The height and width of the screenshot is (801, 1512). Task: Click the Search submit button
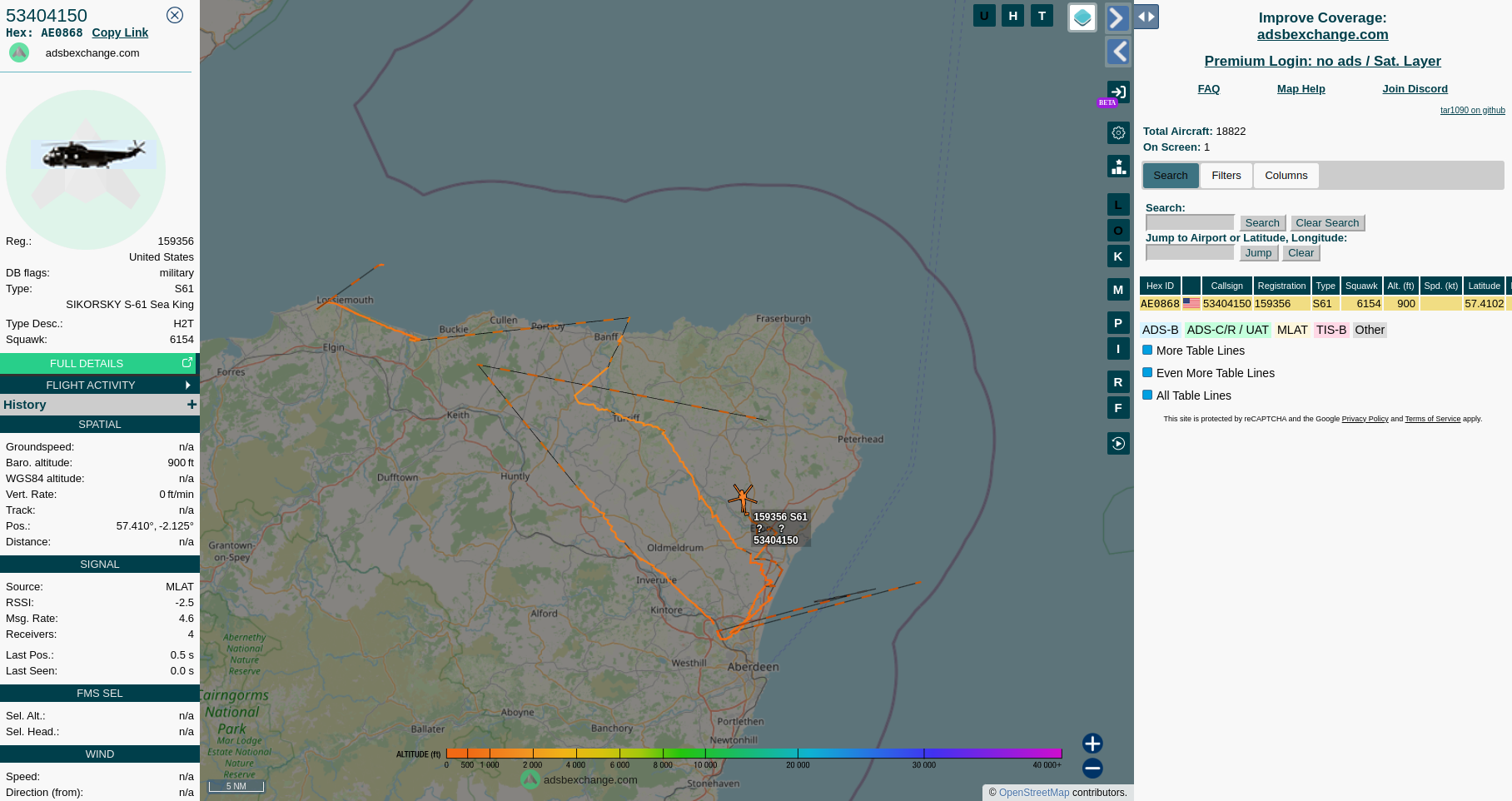tap(1262, 223)
